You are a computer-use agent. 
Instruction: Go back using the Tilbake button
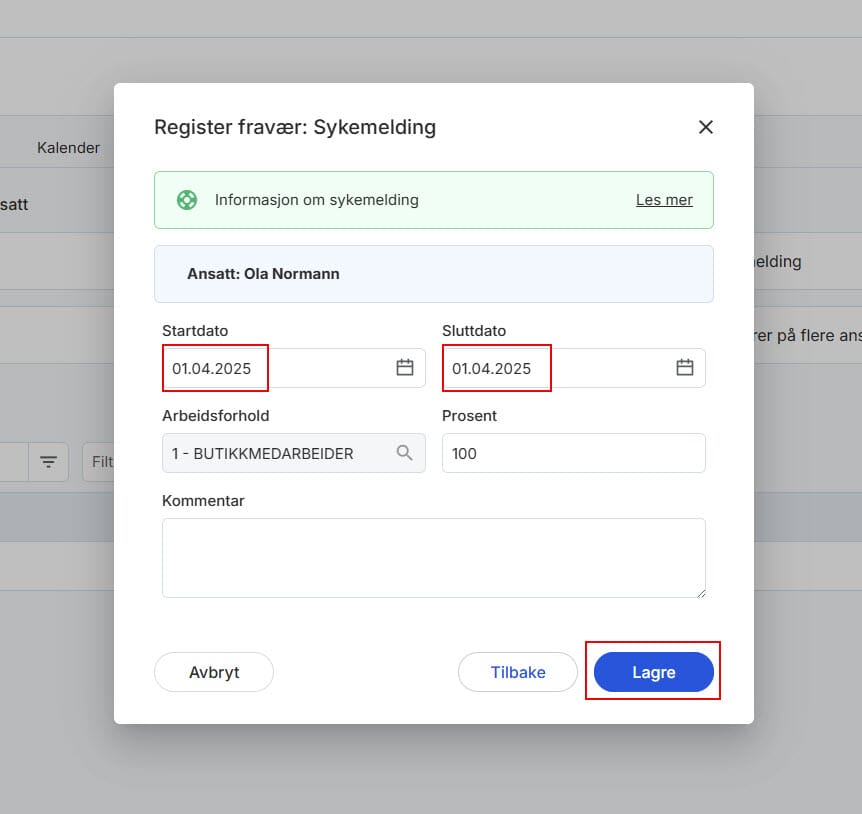point(517,672)
